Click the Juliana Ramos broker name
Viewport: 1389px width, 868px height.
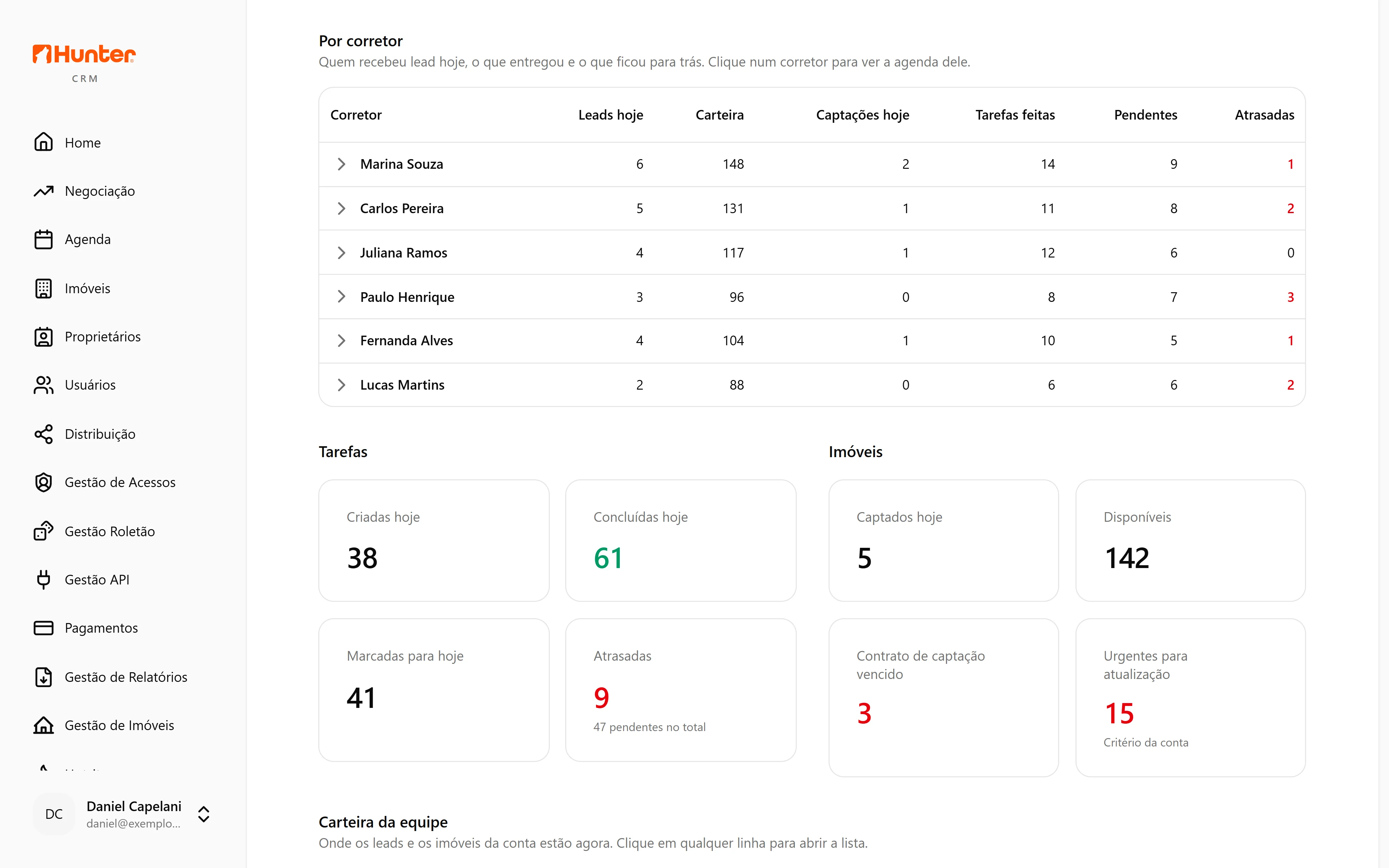pos(404,253)
